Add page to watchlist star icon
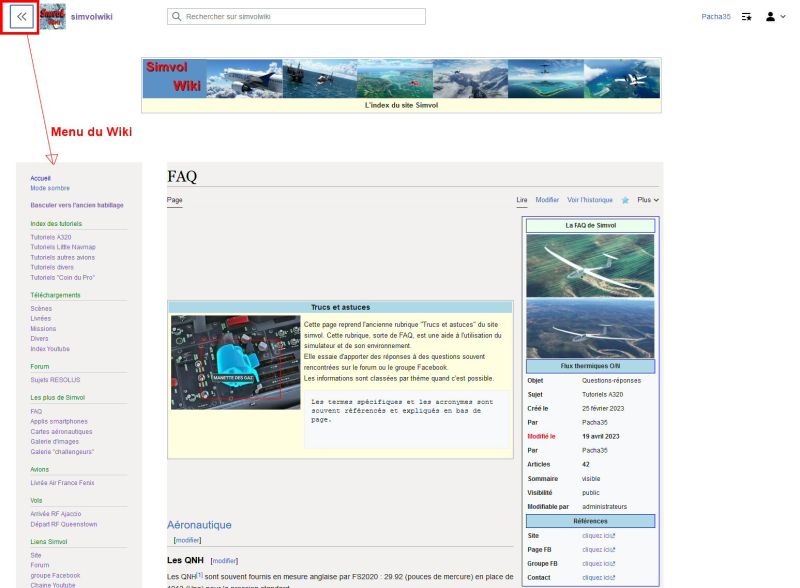Screen dimensions: 800x588 point(625,200)
